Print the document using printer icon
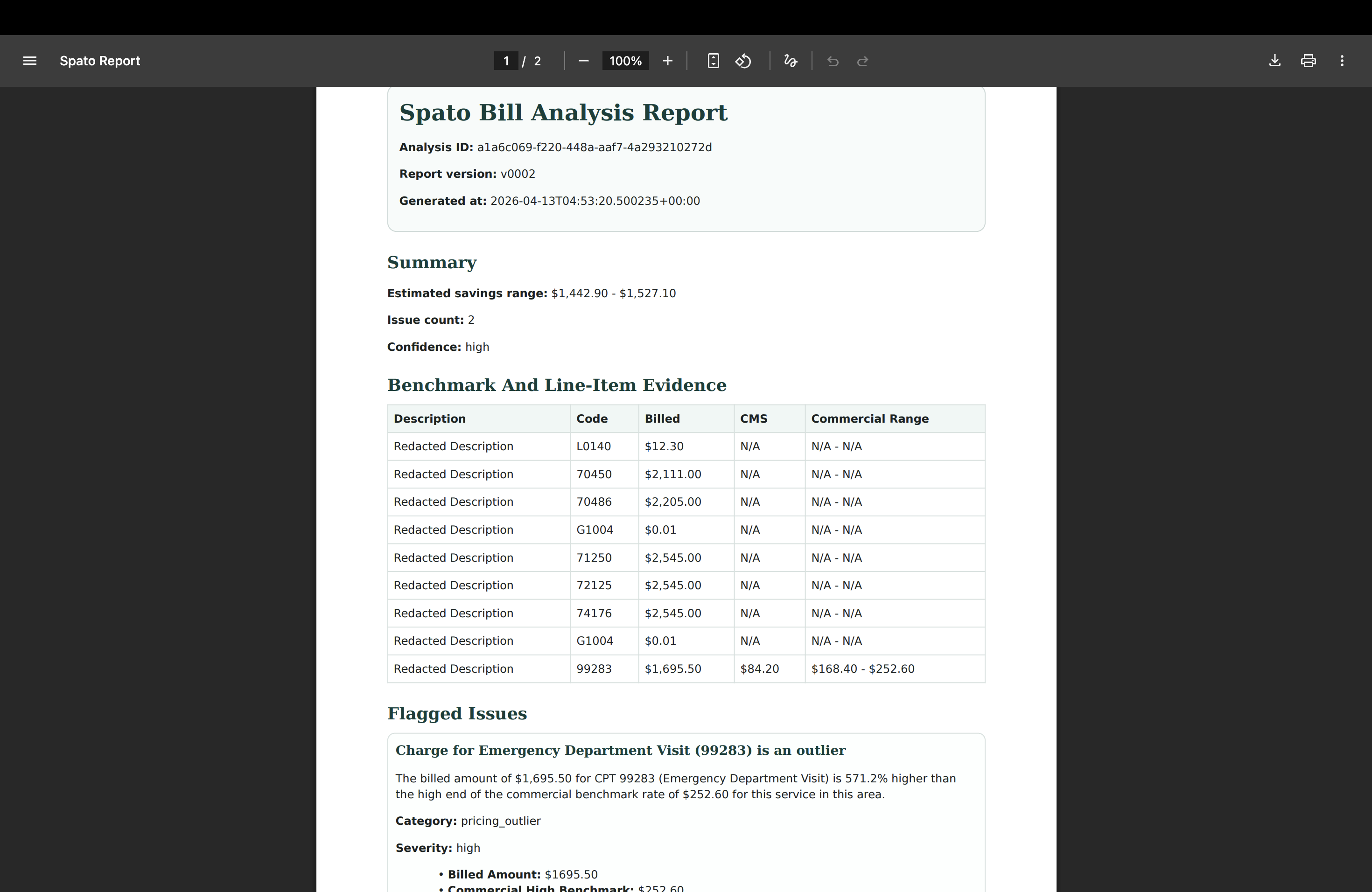This screenshot has height=892, width=1372. pyautogui.click(x=1308, y=61)
